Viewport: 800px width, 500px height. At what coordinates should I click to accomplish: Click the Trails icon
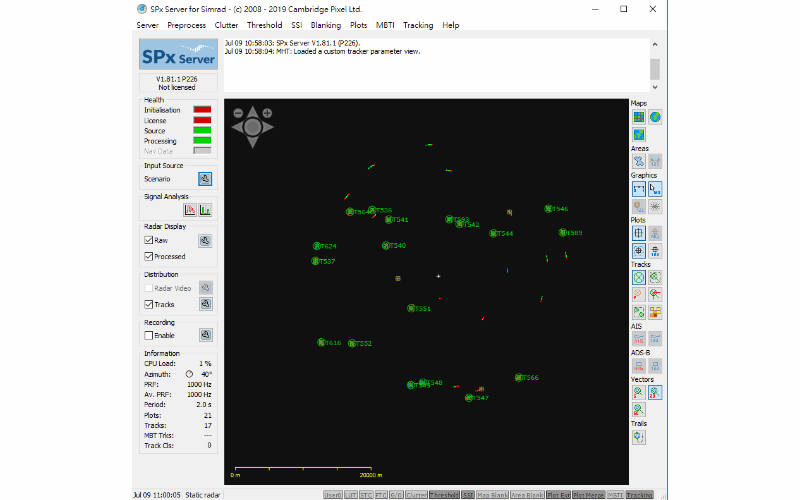pos(639,437)
